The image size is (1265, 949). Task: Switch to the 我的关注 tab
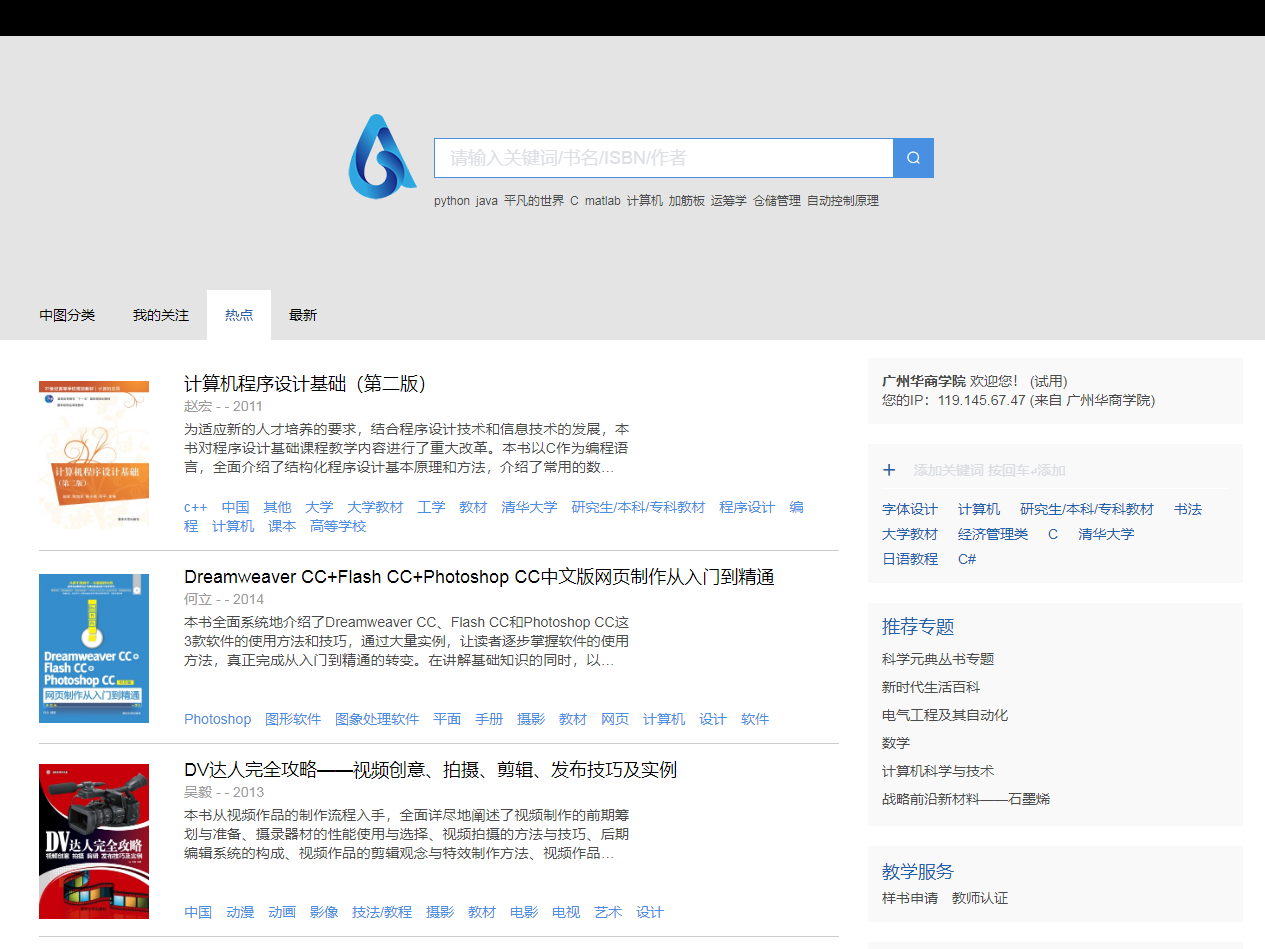[x=161, y=315]
